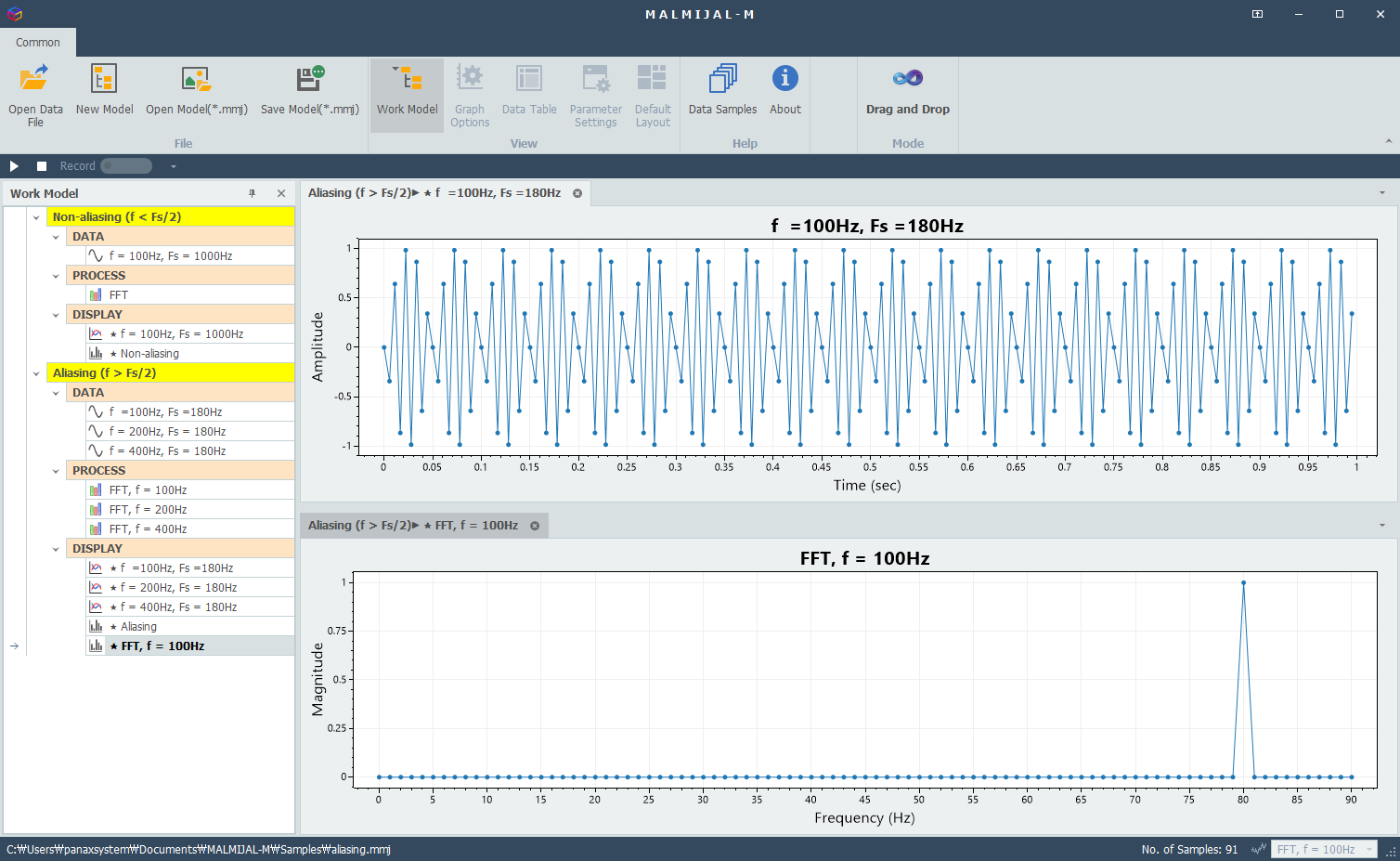Screen dimensions: 1400x861
Task: Open the status bar FFT, f = 100Hz dropdown
Action: pos(1324,849)
